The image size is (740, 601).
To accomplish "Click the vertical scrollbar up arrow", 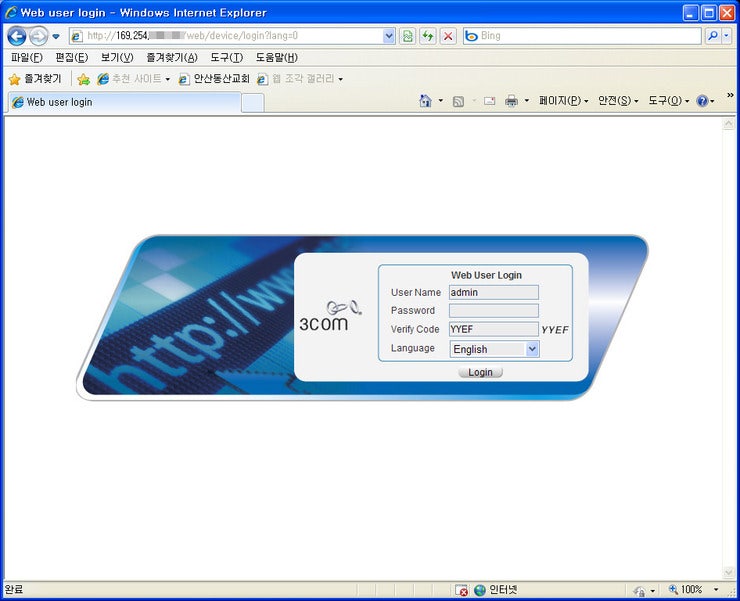I will click(728, 124).
